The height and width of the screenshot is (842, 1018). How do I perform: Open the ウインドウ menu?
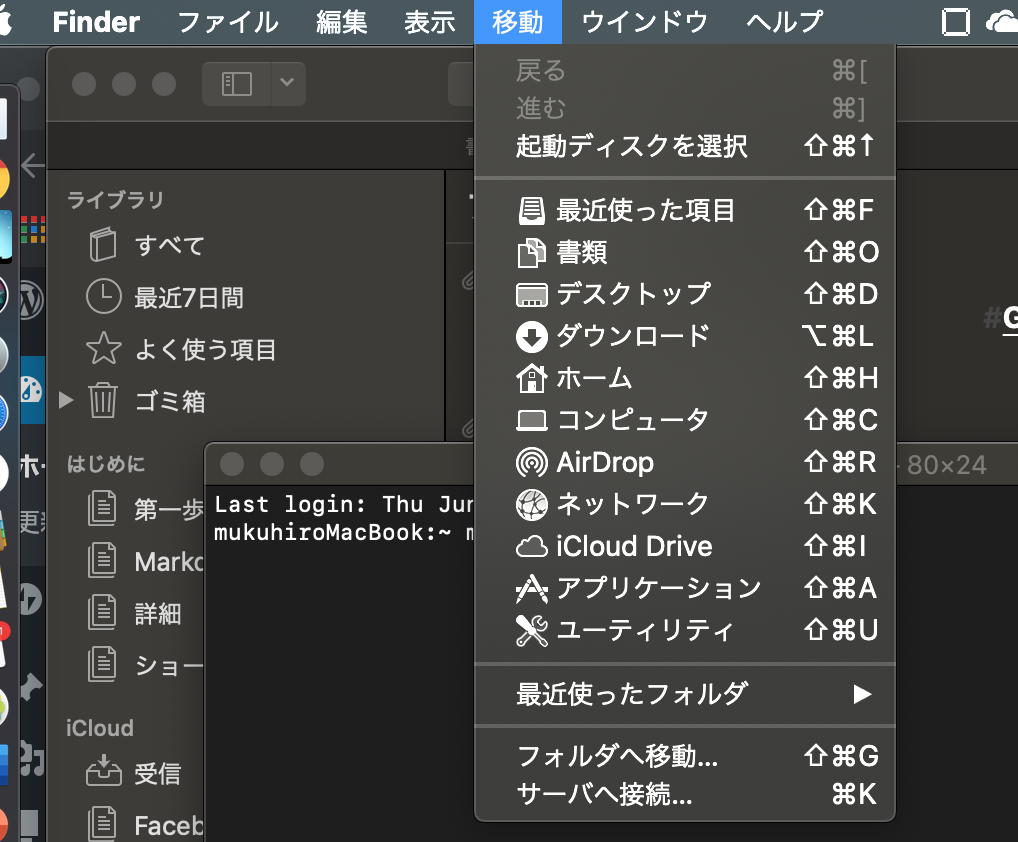point(644,22)
